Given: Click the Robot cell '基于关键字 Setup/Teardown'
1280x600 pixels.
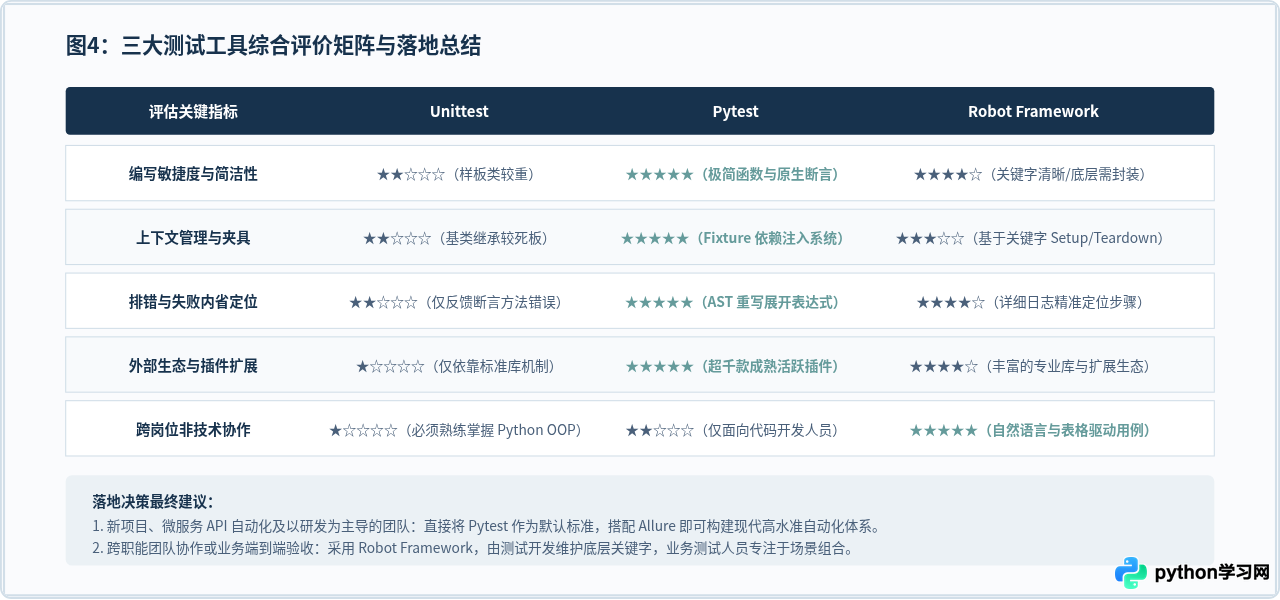Looking at the screenshot, I should [x=1033, y=238].
